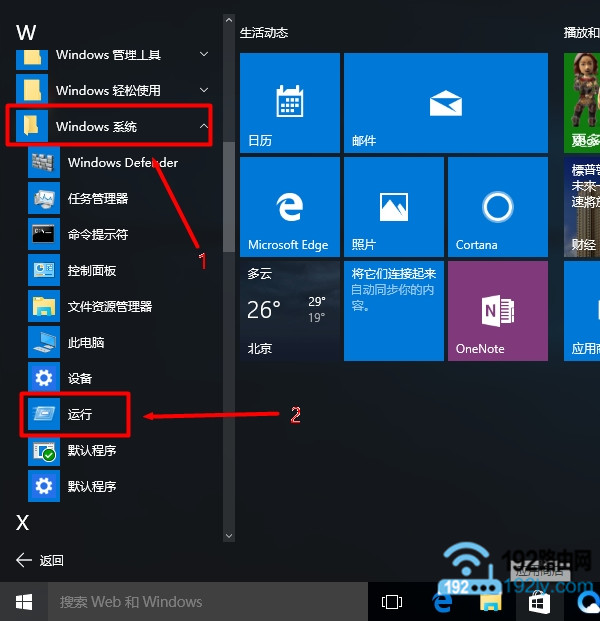Open the Cortana tile
This screenshot has width=600, height=621.
pyautogui.click(x=498, y=207)
